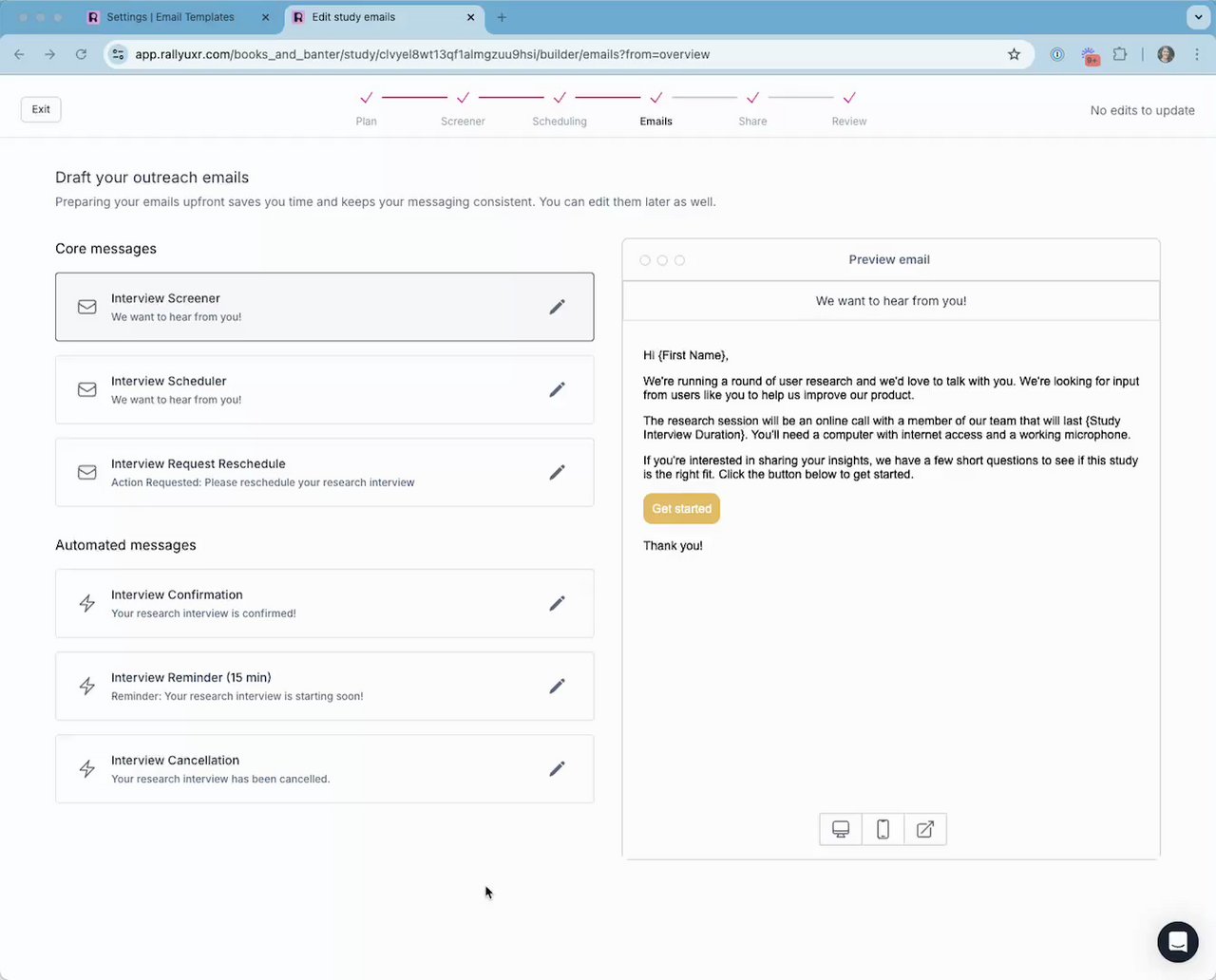Switch preview to mobile view

[x=883, y=829]
